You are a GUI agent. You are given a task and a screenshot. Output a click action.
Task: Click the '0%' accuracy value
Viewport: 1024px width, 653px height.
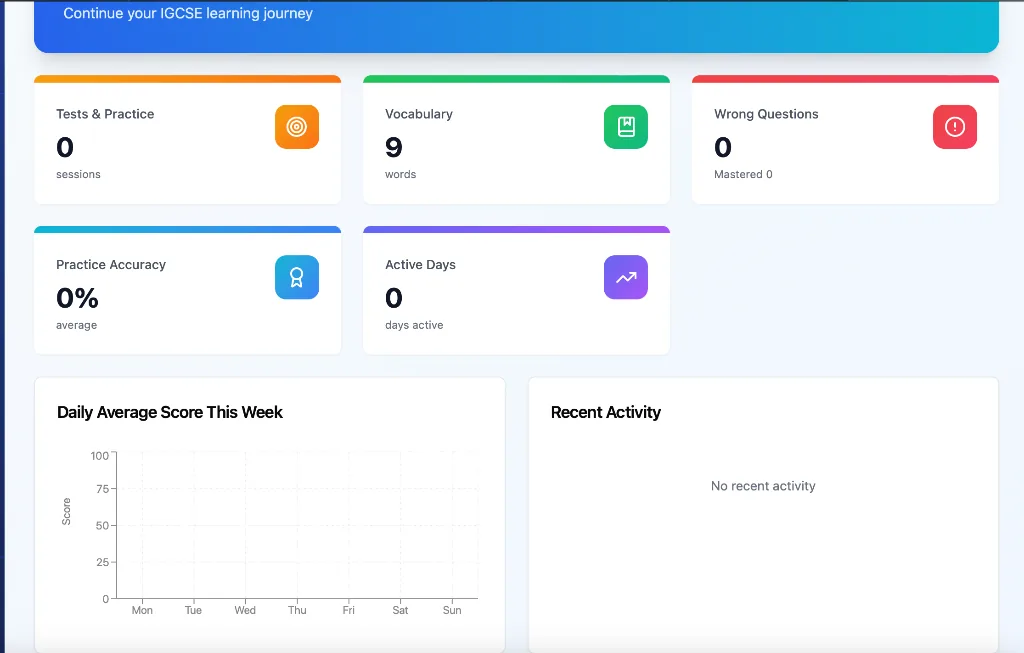point(77,298)
